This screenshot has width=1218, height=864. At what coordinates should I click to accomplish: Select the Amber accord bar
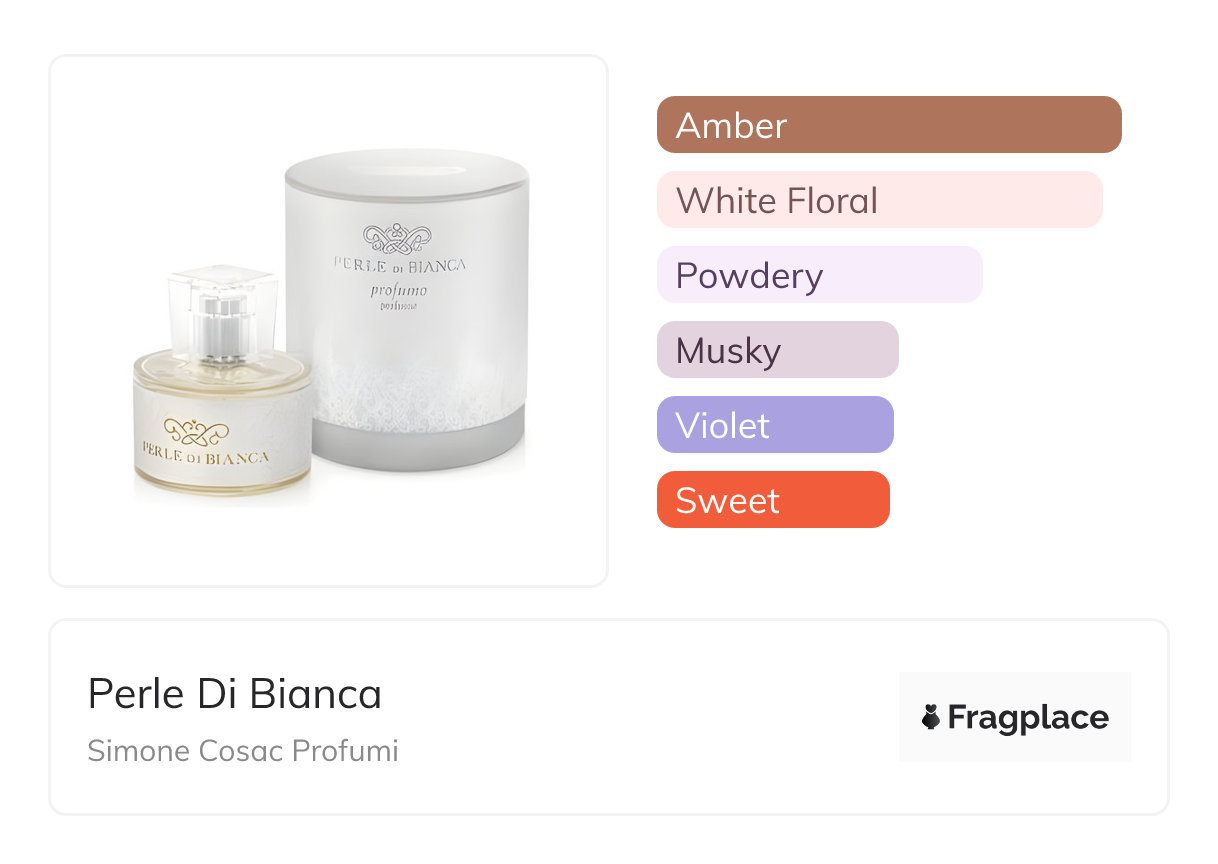pos(888,125)
